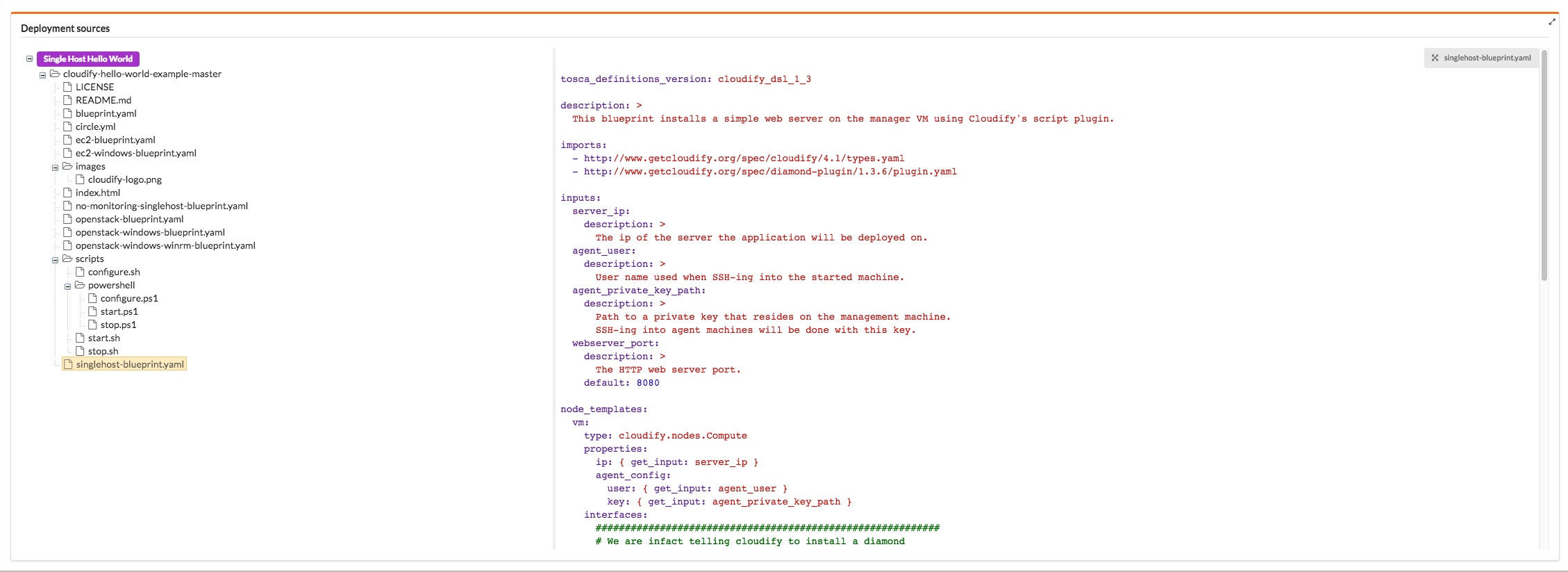Open index.html file
Screen dimensions: 1568x572
click(98, 193)
